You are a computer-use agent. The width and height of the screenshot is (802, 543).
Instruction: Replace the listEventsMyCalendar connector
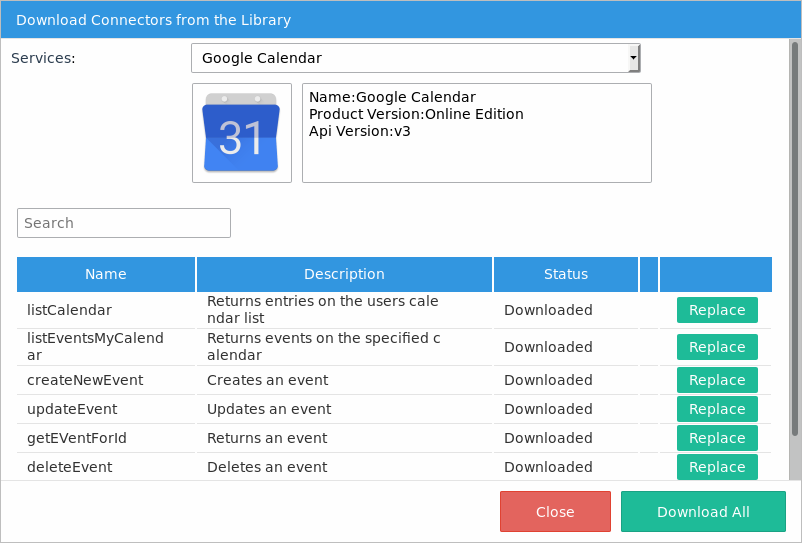point(717,347)
